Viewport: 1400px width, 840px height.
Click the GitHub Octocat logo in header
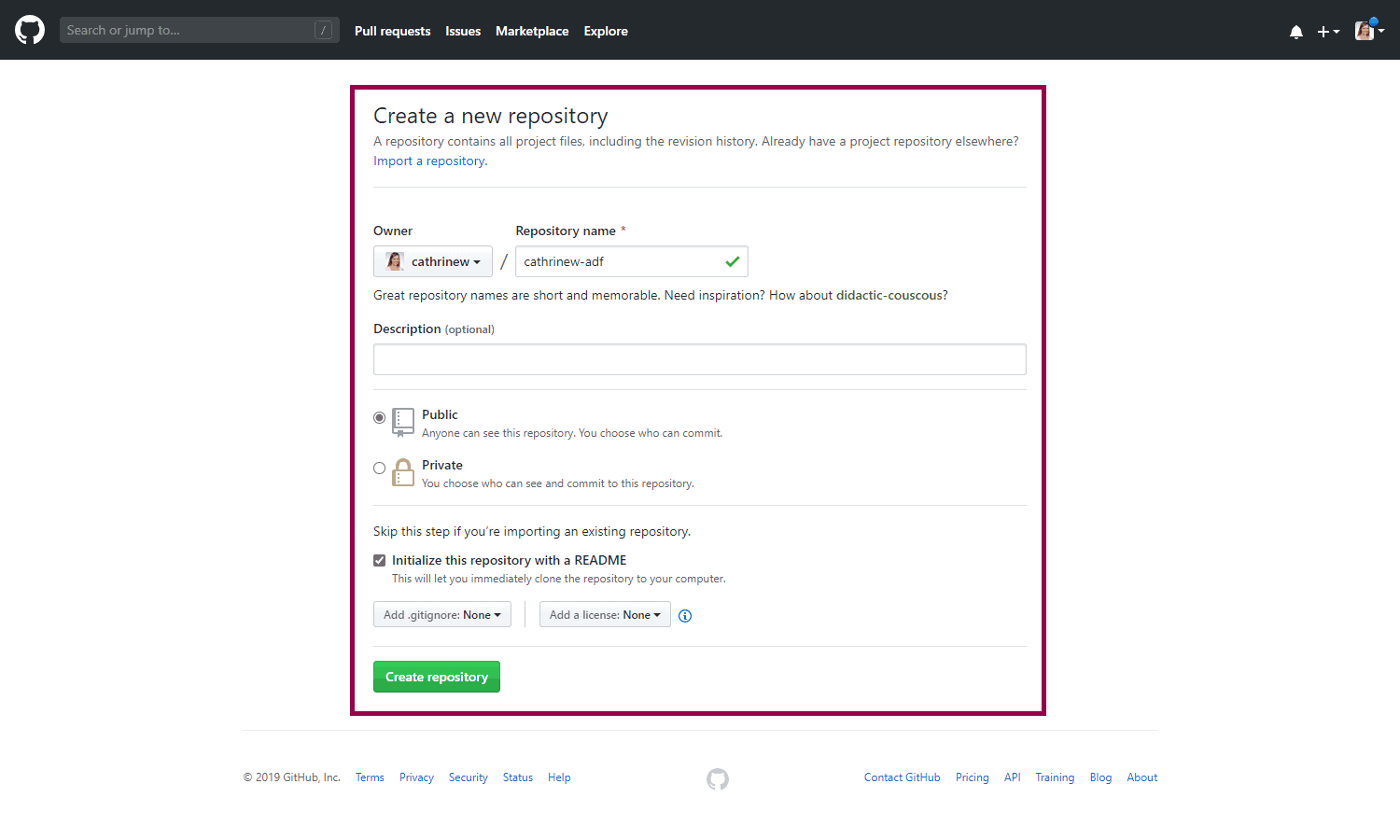[30, 30]
